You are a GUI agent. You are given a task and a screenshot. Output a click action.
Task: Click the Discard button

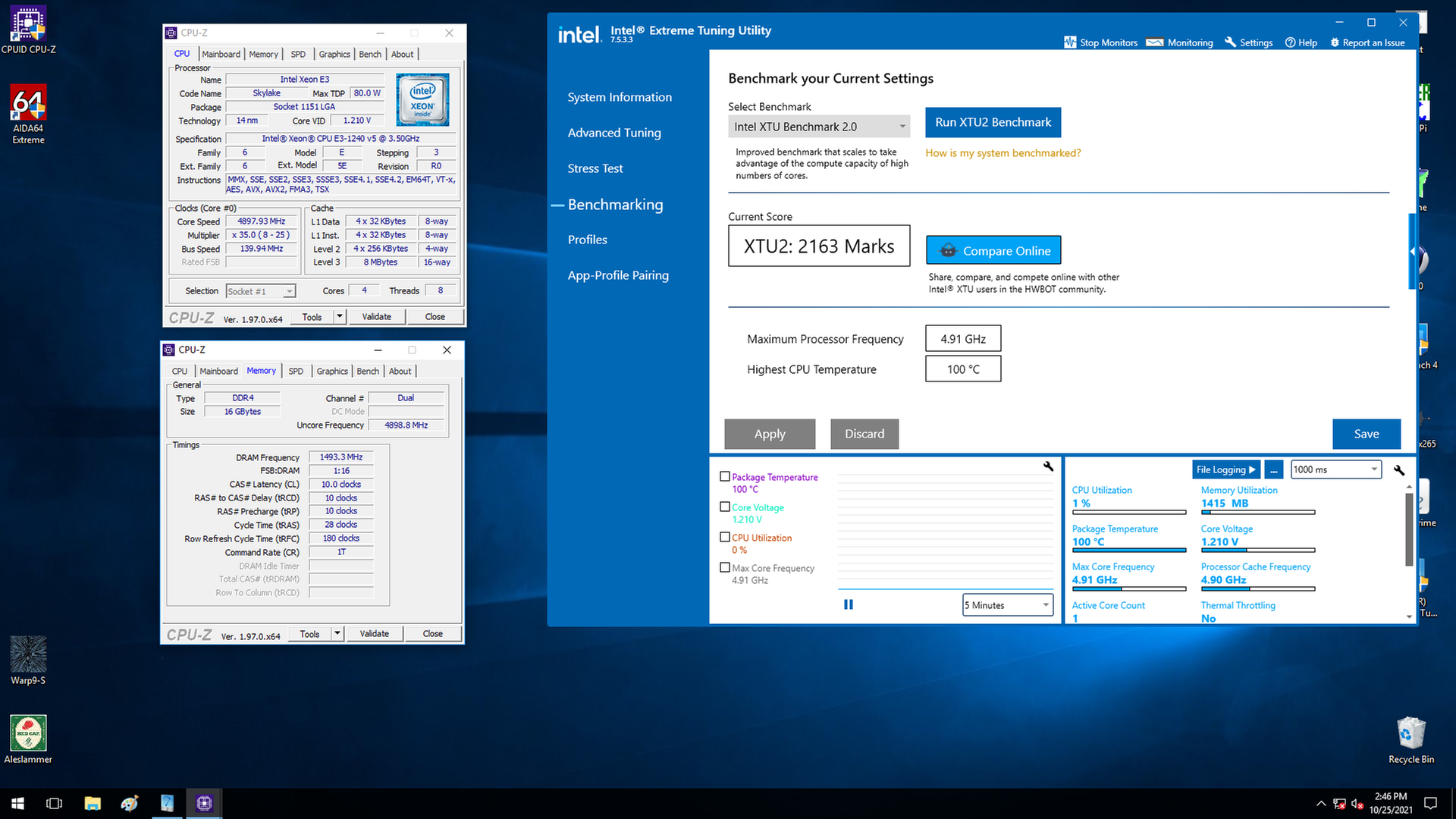pyautogui.click(x=864, y=434)
